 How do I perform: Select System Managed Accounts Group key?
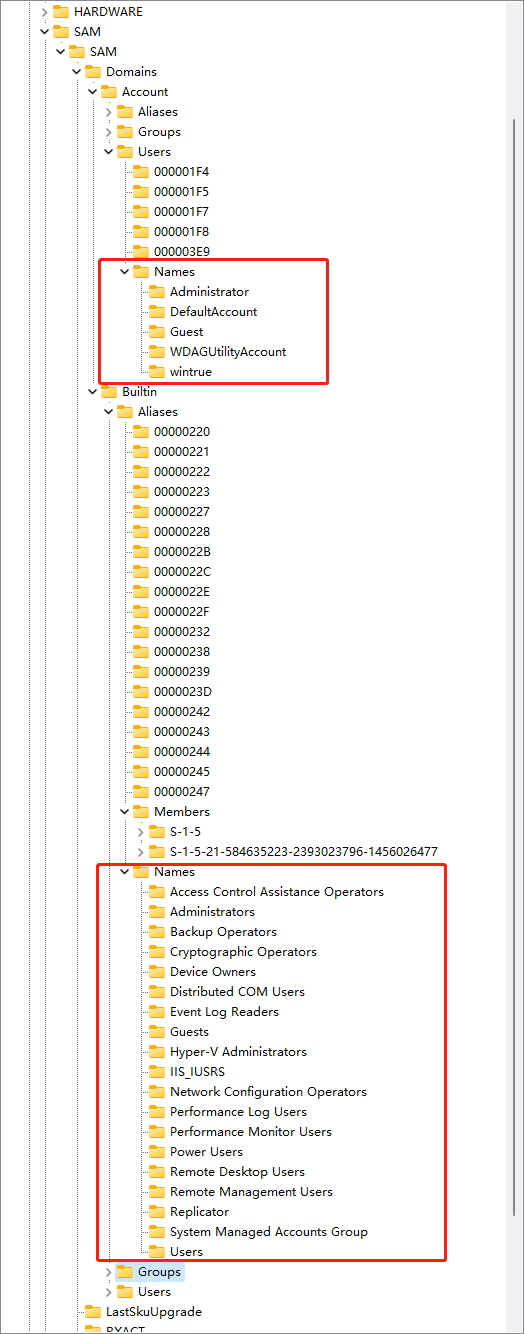coord(268,1232)
